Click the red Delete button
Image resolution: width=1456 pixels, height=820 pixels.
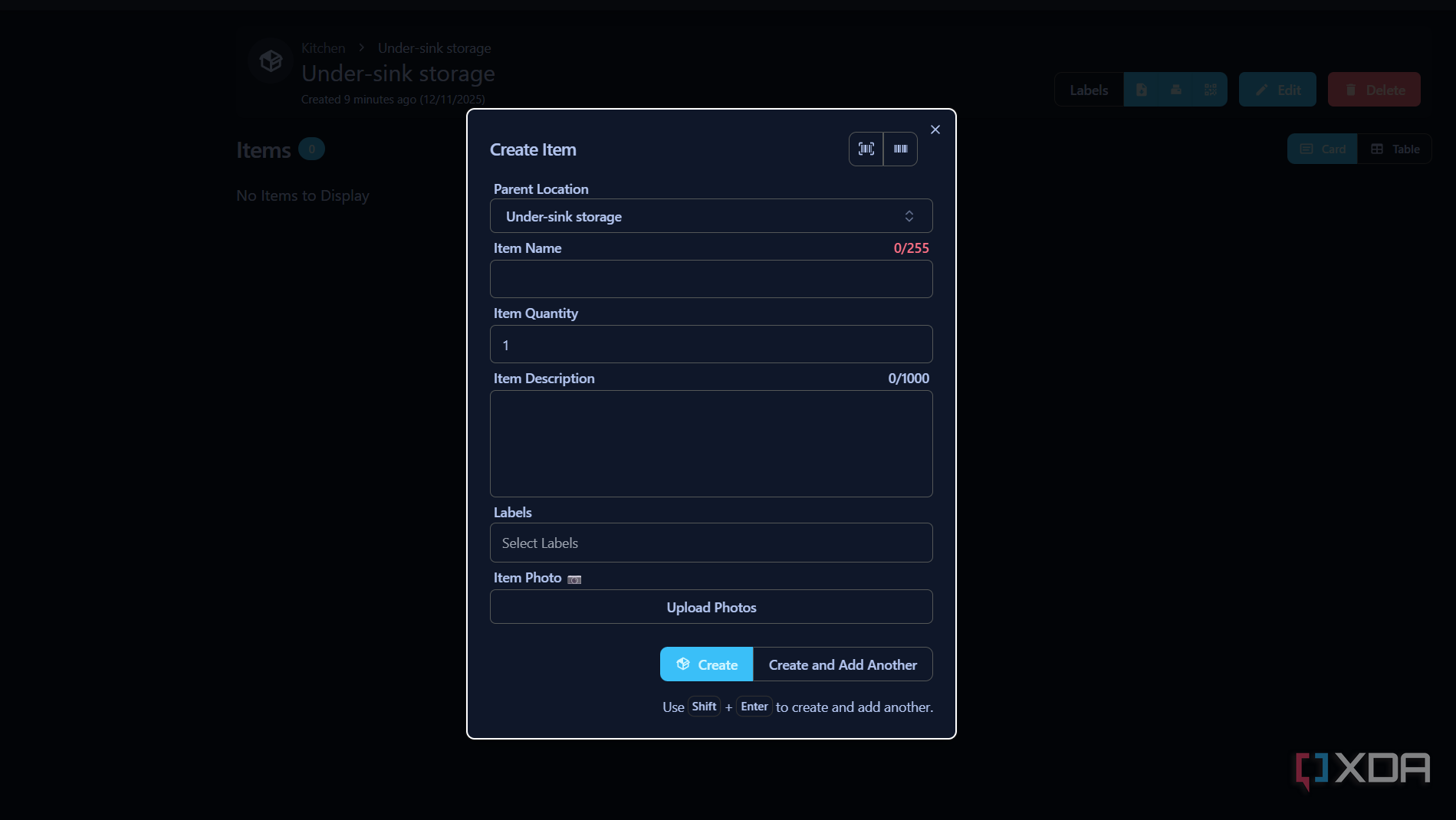click(1374, 90)
